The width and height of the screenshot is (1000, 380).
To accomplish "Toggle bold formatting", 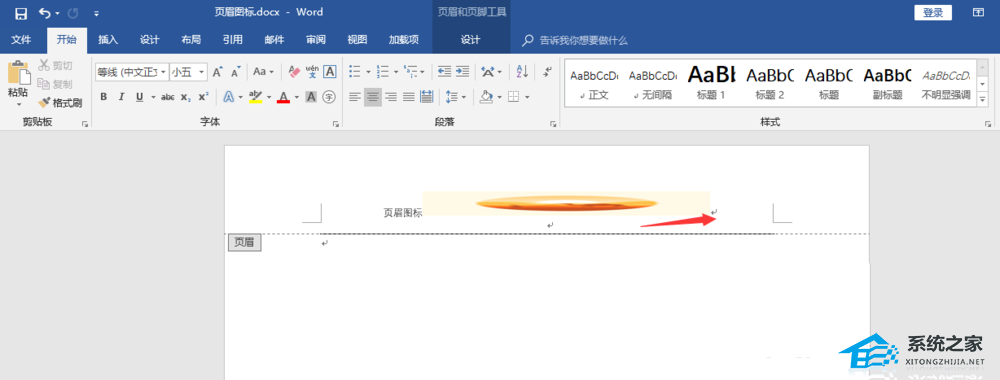I will (104, 97).
